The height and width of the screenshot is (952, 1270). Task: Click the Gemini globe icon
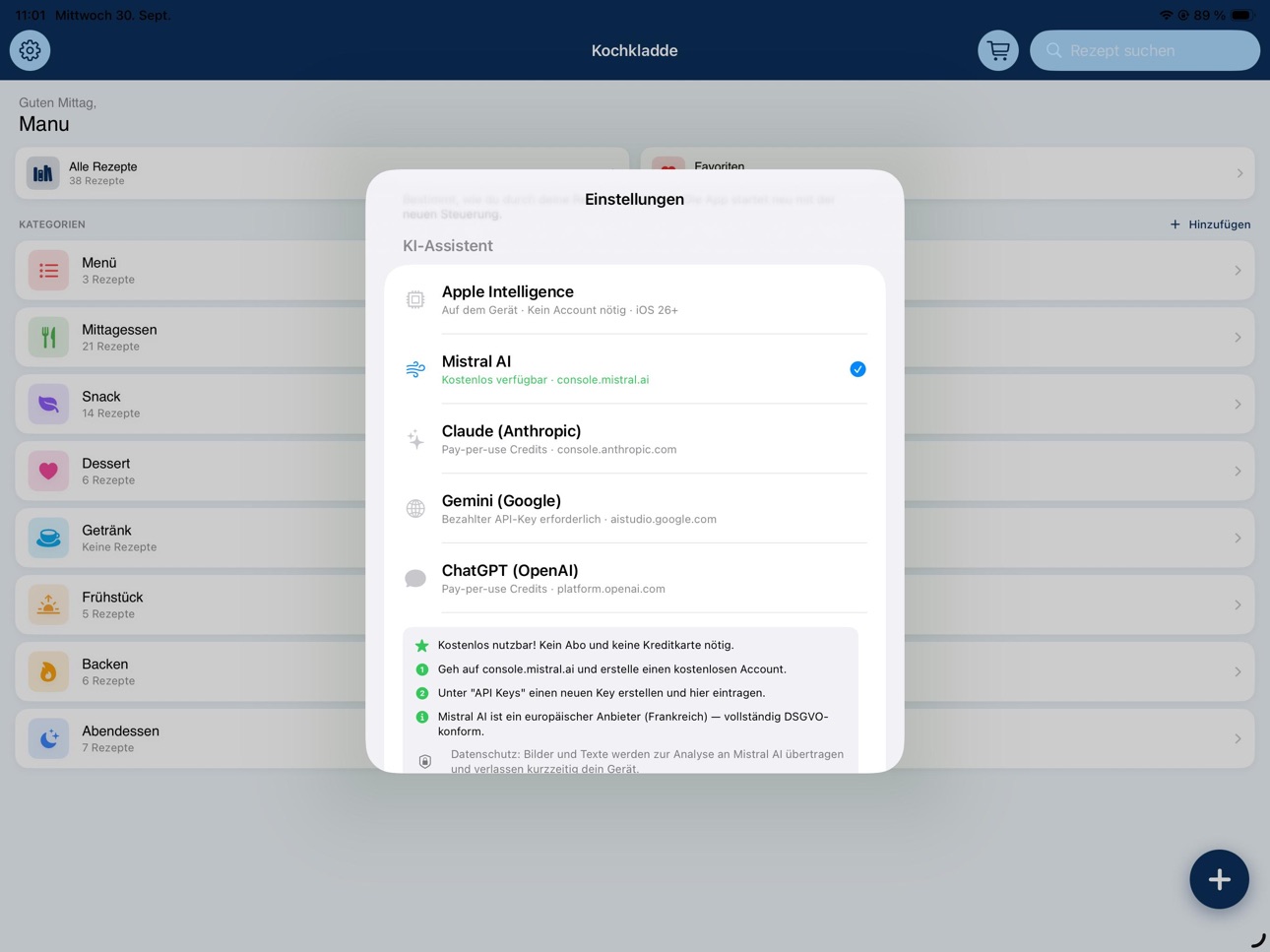click(x=415, y=509)
